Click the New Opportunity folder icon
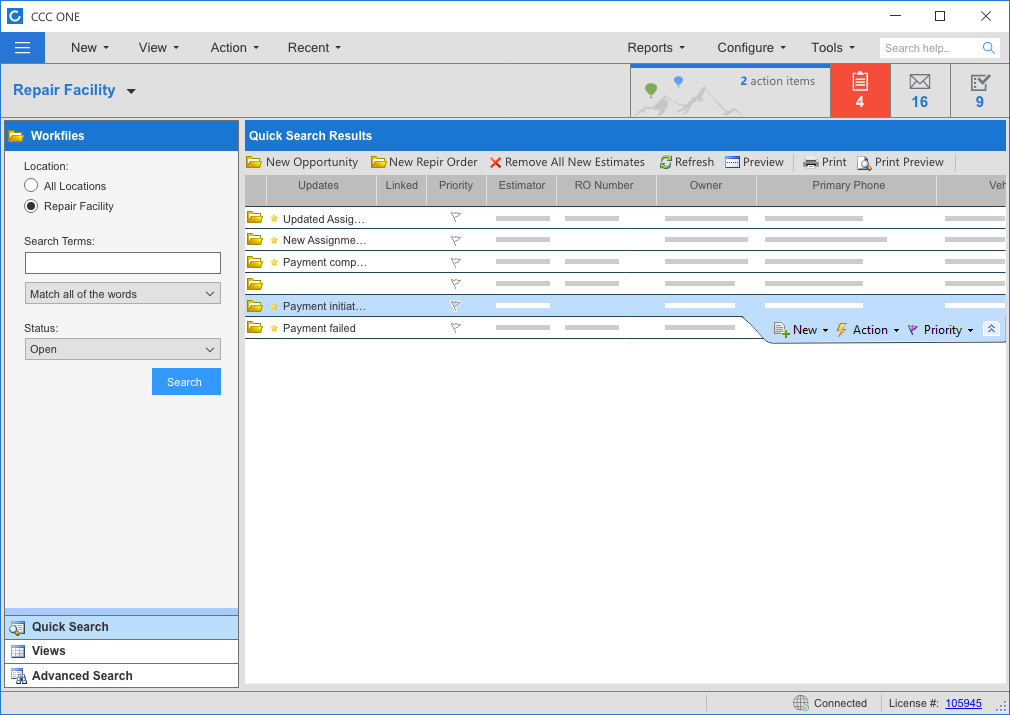The width and height of the screenshot is (1010, 715). (x=254, y=162)
